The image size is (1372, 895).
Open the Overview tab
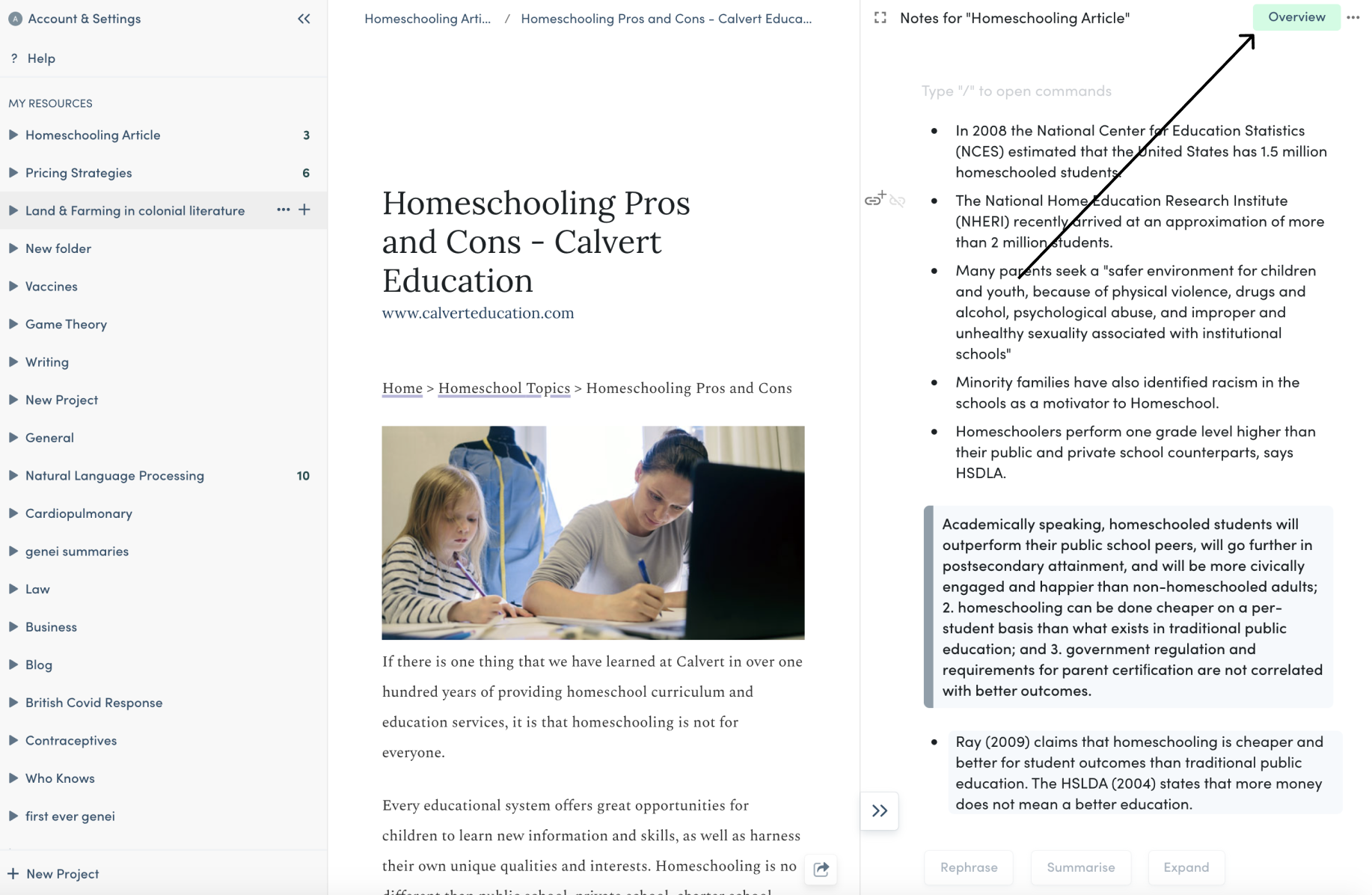tap(1296, 17)
